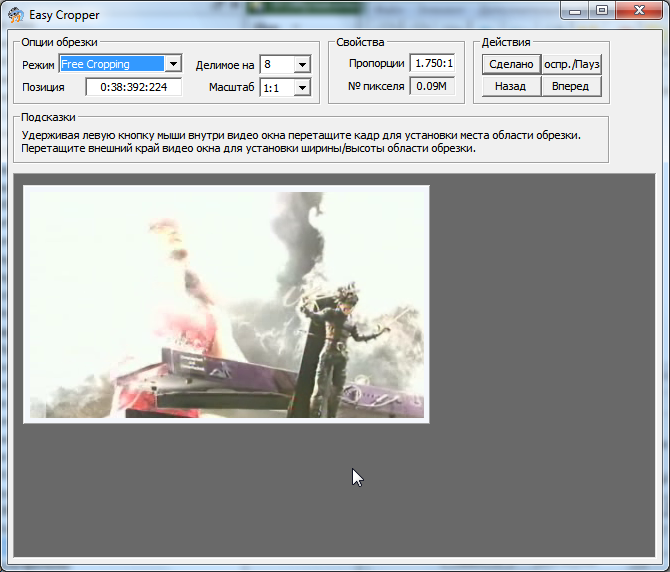
Task: Click the Режим label text
Action: [38, 65]
